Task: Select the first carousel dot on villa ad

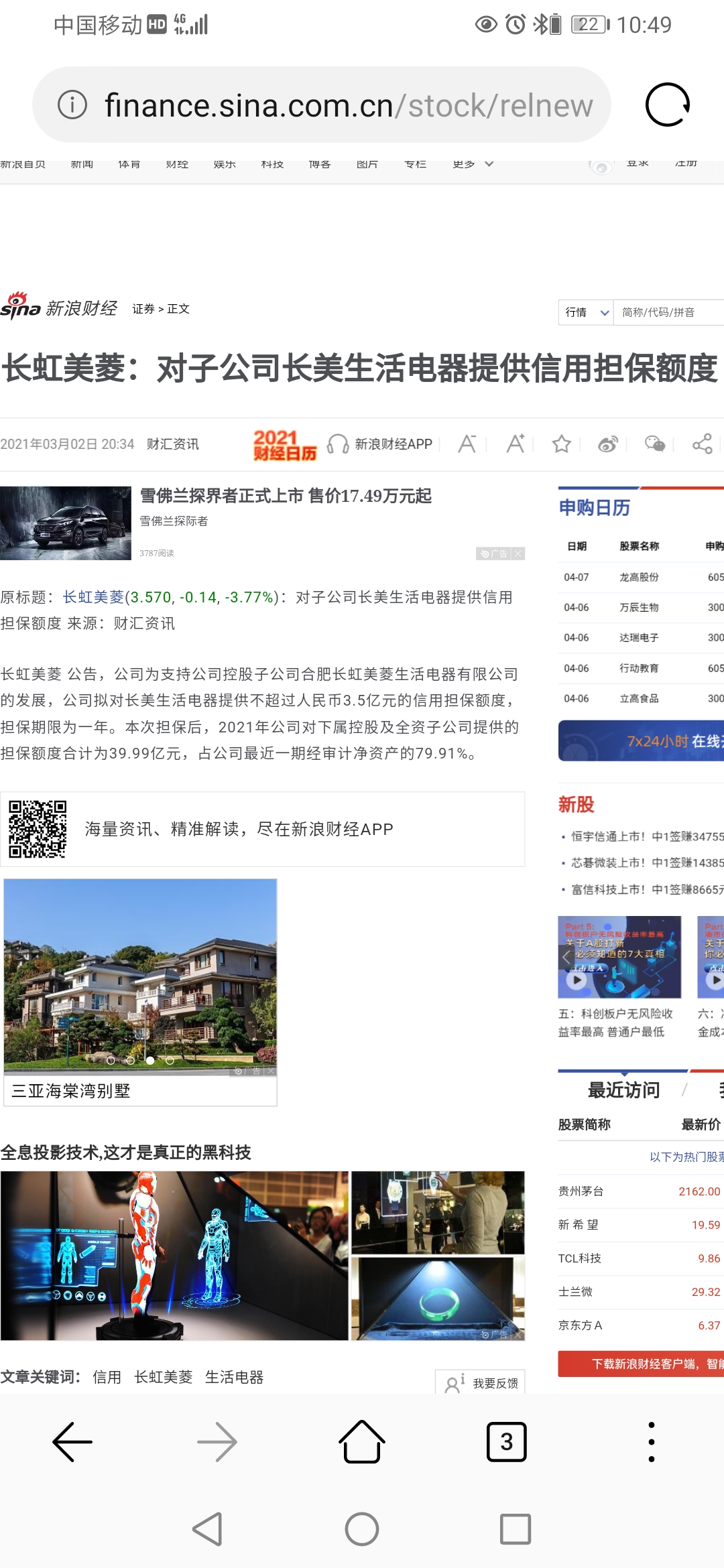Action: tap(111, 1060)
